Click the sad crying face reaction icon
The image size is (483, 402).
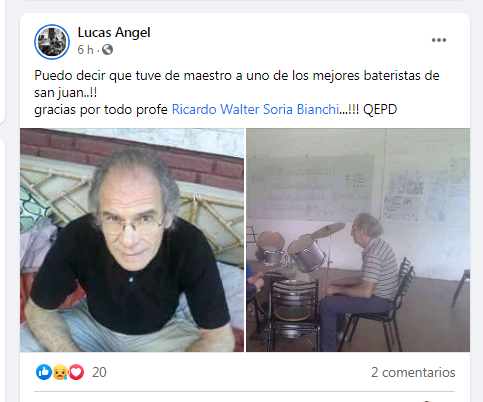pyautogui.click(x=60, y=372)
